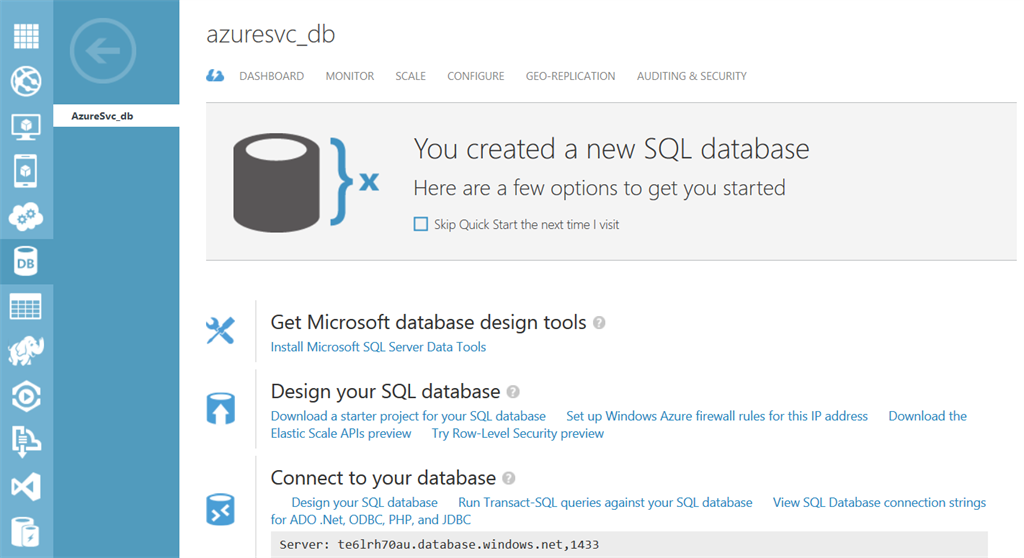Screen dimensions: 1024x558
Task: Open the all items grid icon
Action: click(x=26, y=35)
